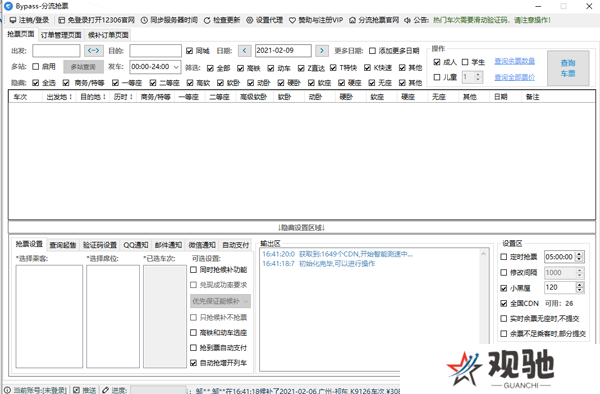Open the 邮件通知 tab
Screen dimensions: 600x394
click(x=168, y=245)
